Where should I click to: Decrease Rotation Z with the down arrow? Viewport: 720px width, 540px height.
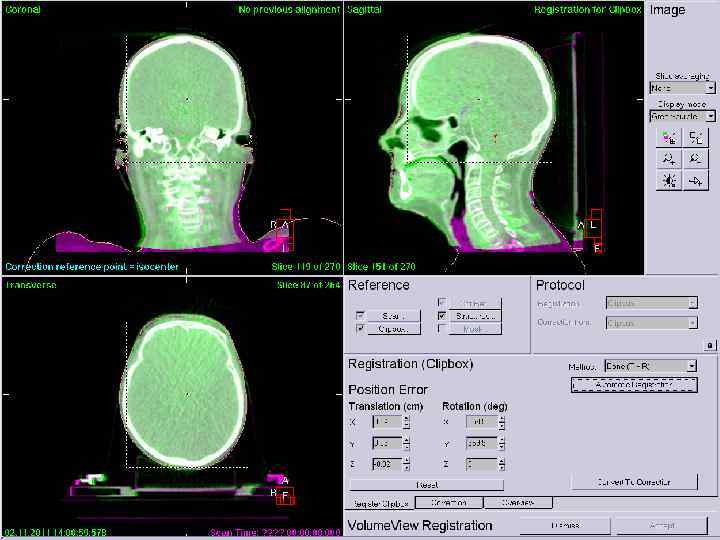point(501,467)
